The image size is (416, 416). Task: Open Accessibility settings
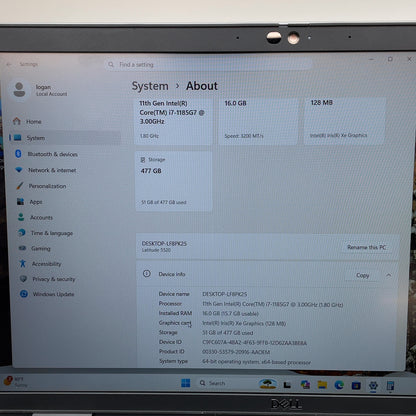41,264
